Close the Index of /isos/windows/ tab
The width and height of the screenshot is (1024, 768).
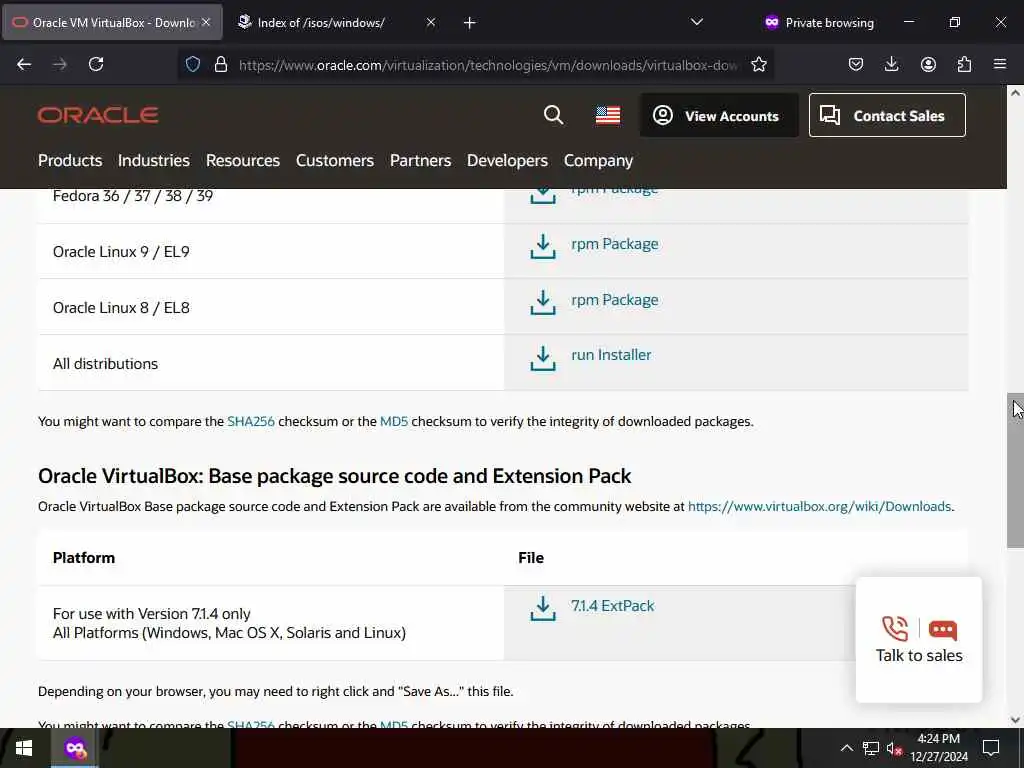coord(430,22)
